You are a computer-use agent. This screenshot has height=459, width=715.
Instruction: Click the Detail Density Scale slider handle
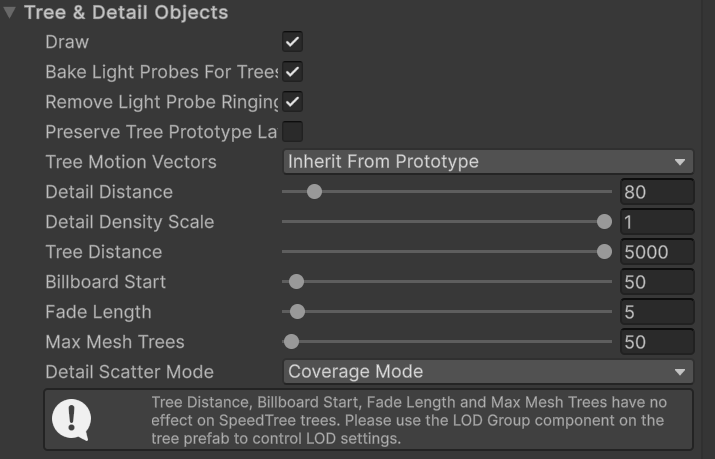tap(604, 222)
